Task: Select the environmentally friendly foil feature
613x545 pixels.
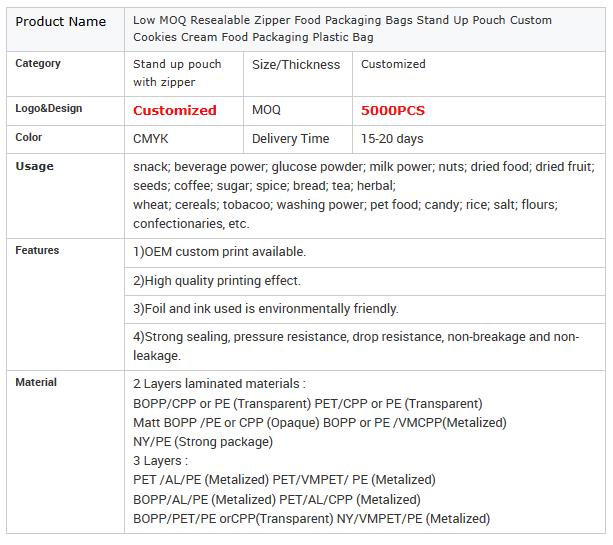Action: [x=265, y=309]
